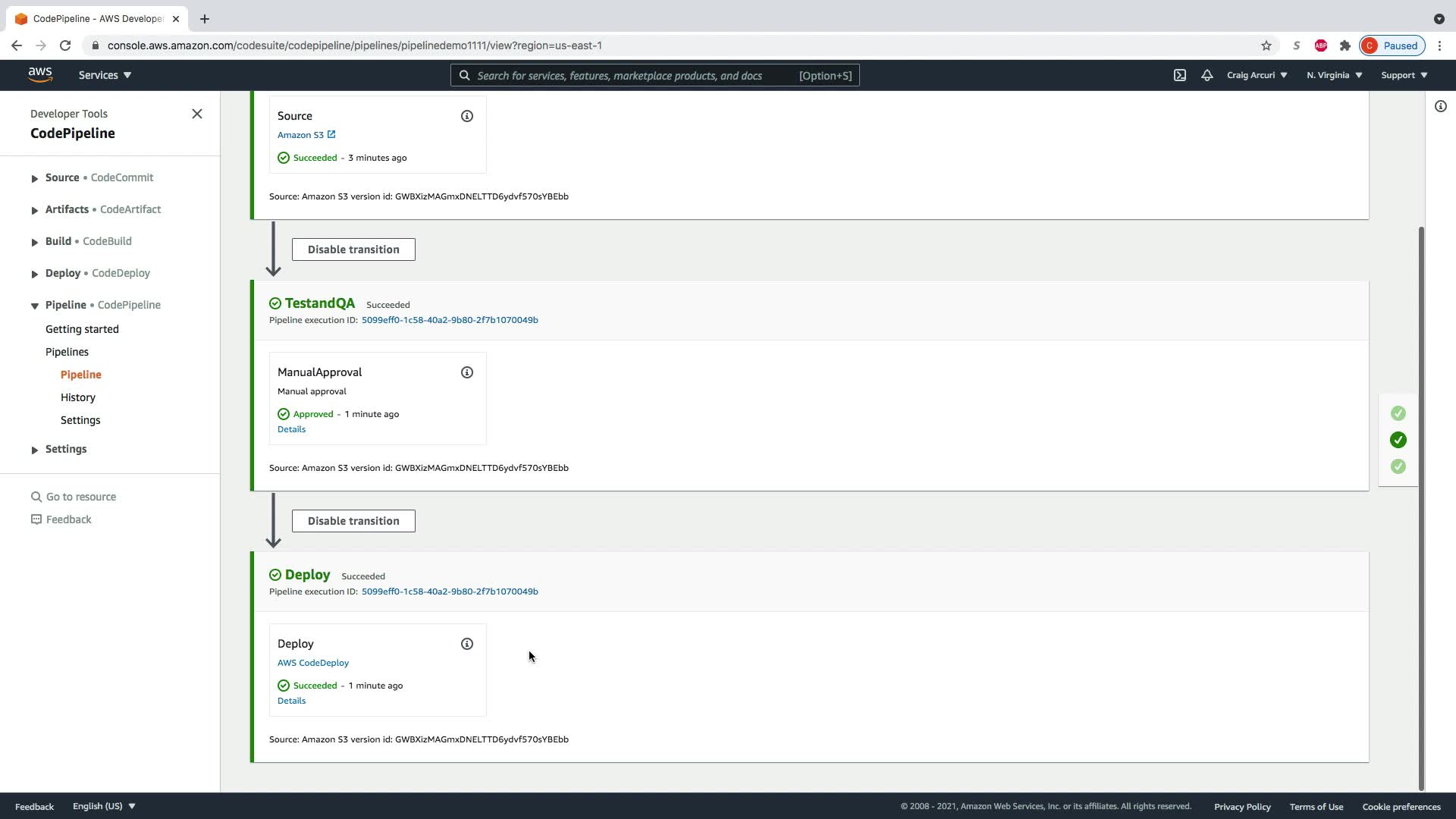Image resolution: width=1456 pixels, height=819 pixels.
Task: Jump to the middle stage status indicator
Action: click(1398, 440)
